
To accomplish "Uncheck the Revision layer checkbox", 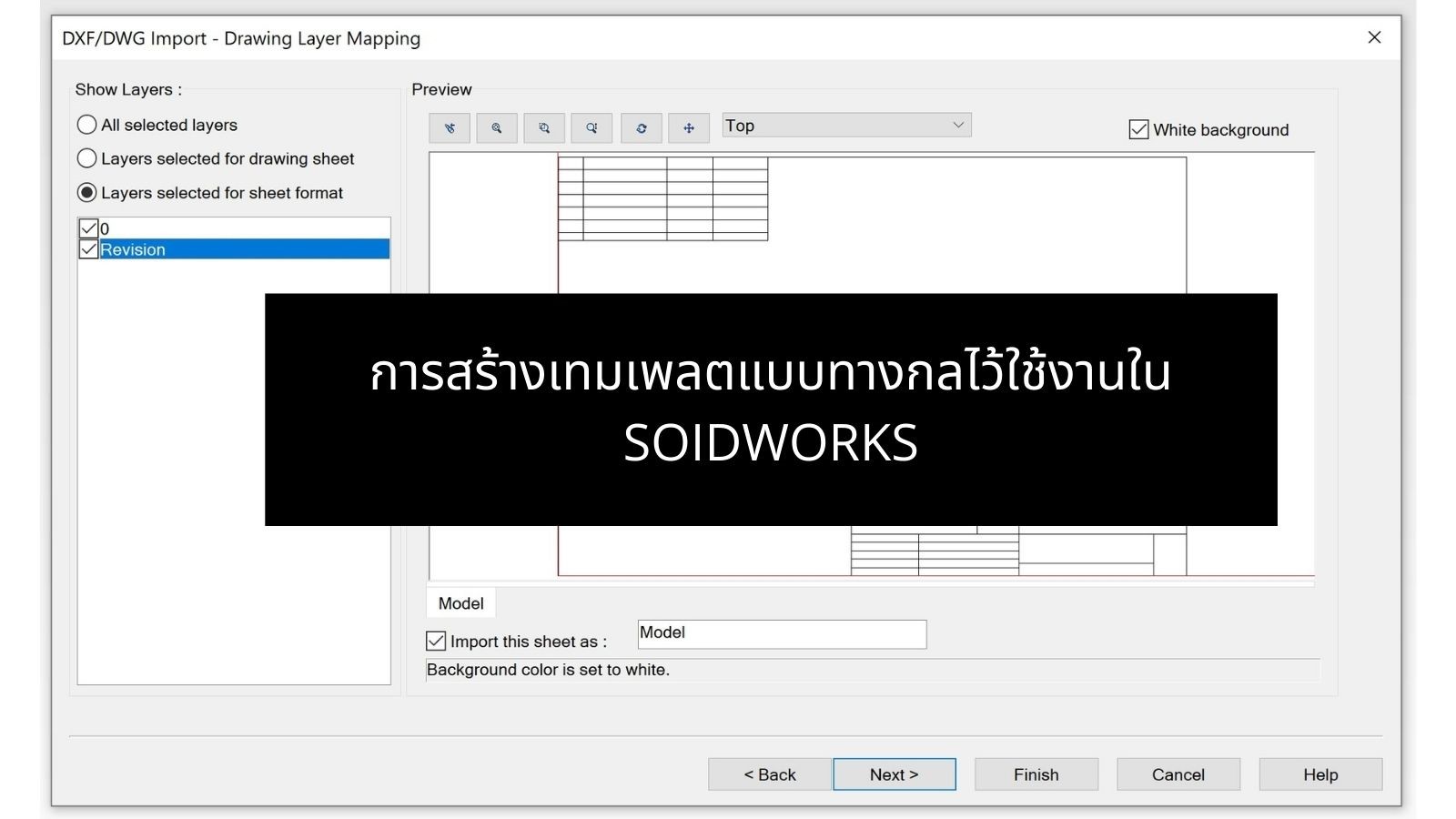I will 89,249.
